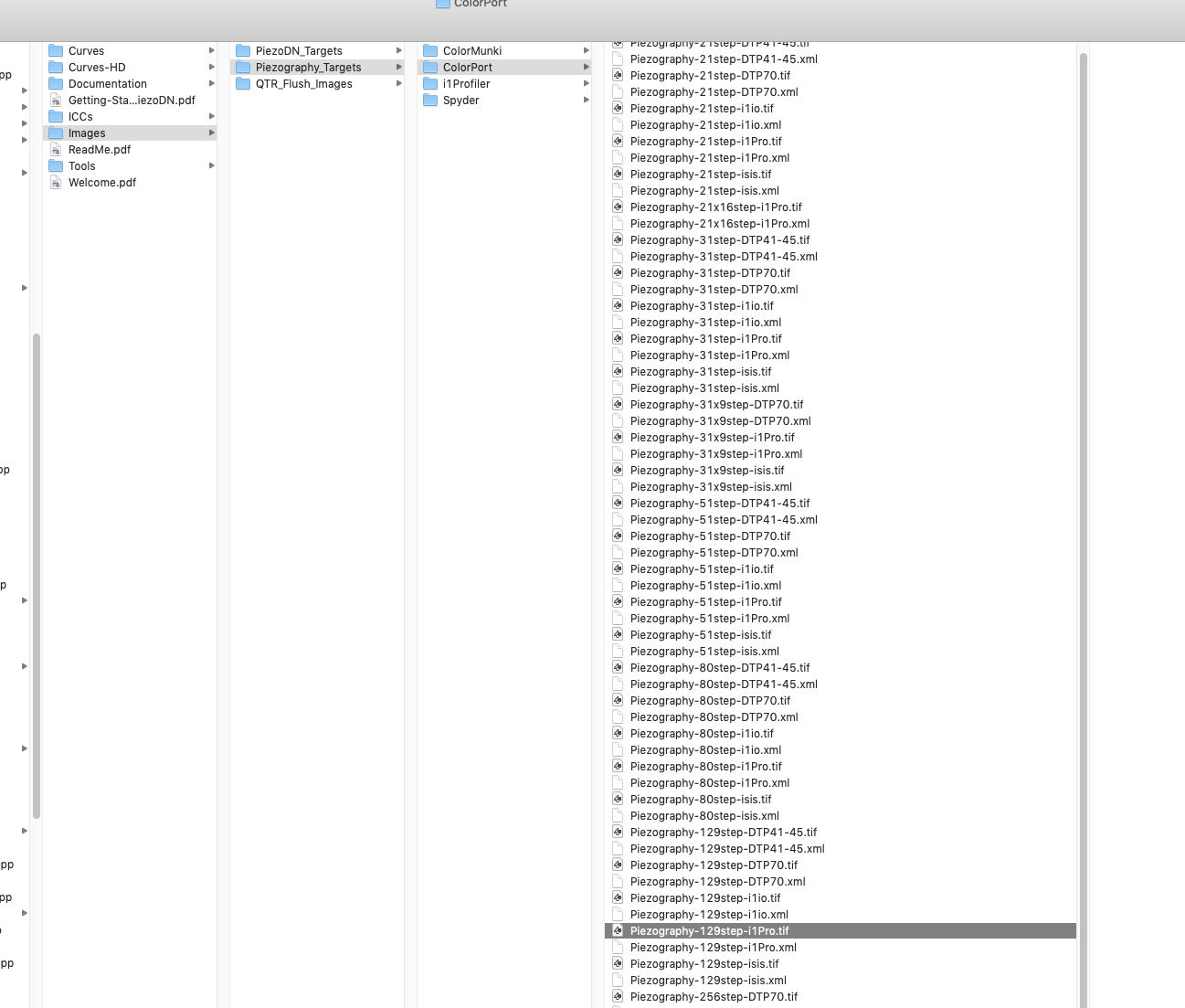This screenshot has width=1185, height=1008.
Task: Expand the Curves-HD folder arrow
Action: coord(211,68)
